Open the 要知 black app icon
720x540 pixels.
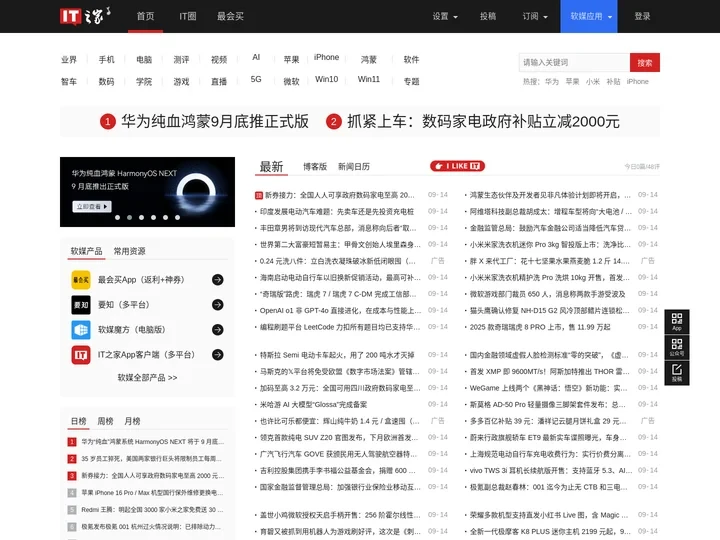pyautogui.click(x=81, y=304)
